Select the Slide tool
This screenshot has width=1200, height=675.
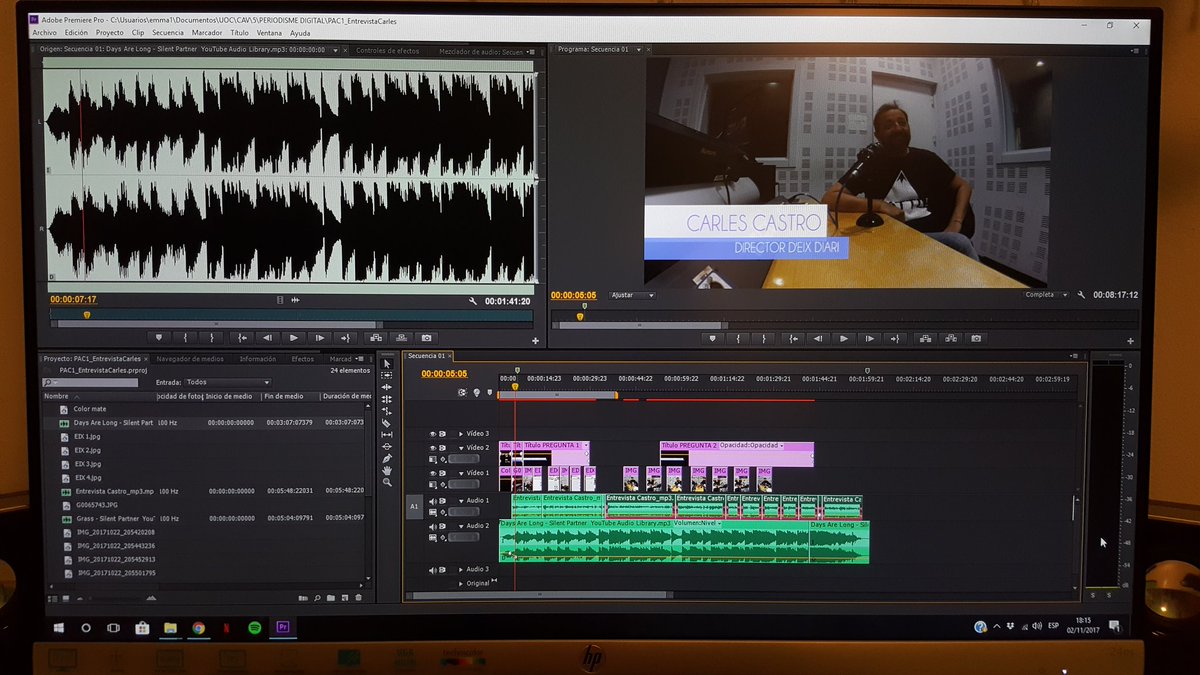pos(387,447)
